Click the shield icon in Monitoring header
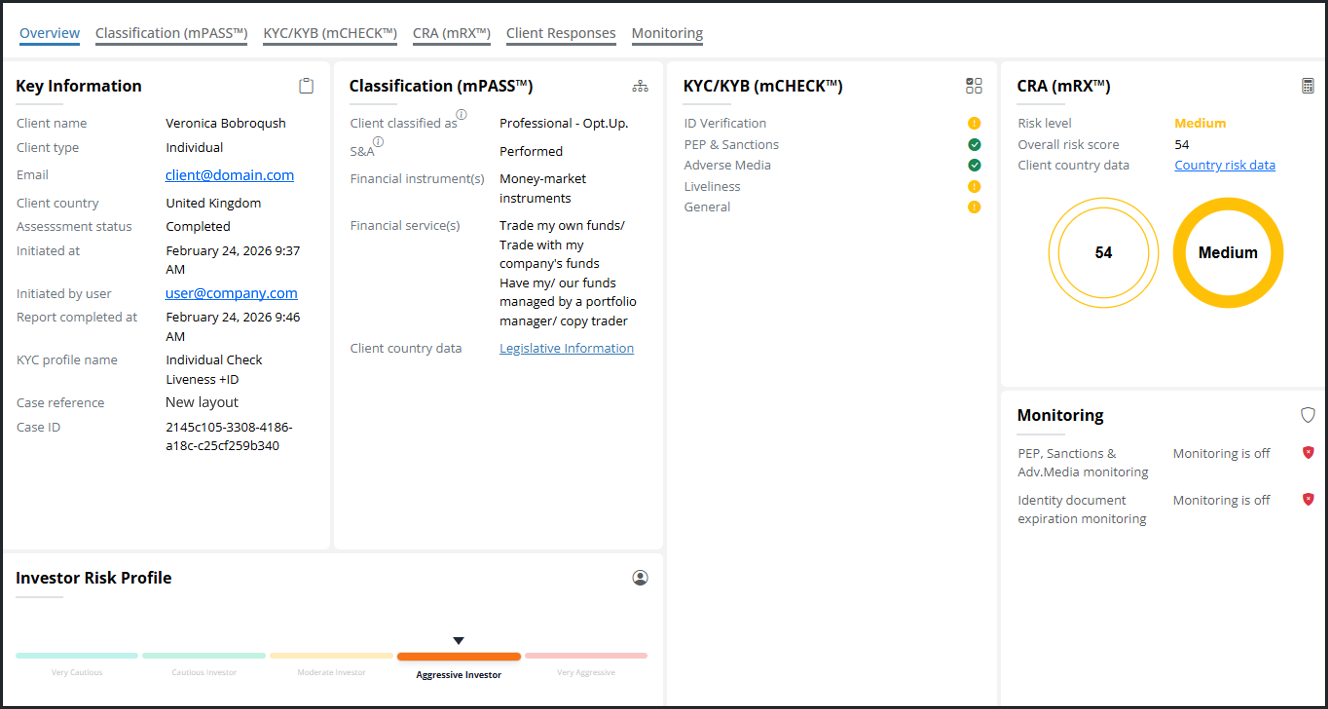Screen dimensions: 1328x709 point(1307,415)
